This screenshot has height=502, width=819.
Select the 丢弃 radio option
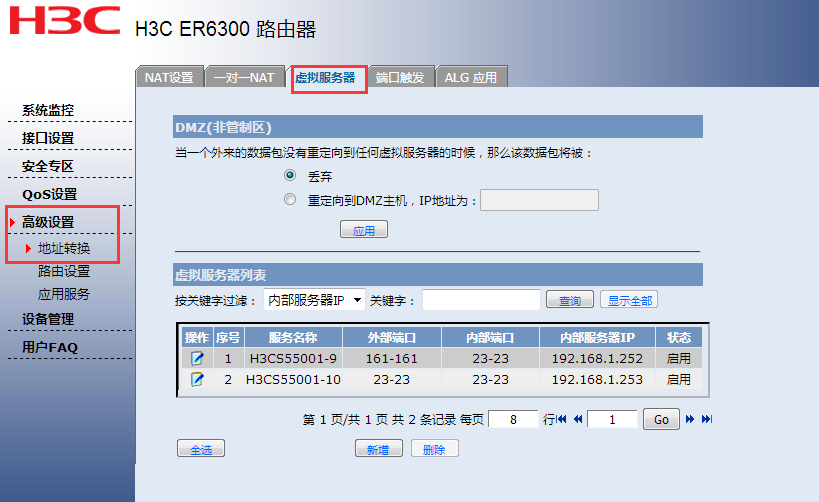[x=290, y=175]
